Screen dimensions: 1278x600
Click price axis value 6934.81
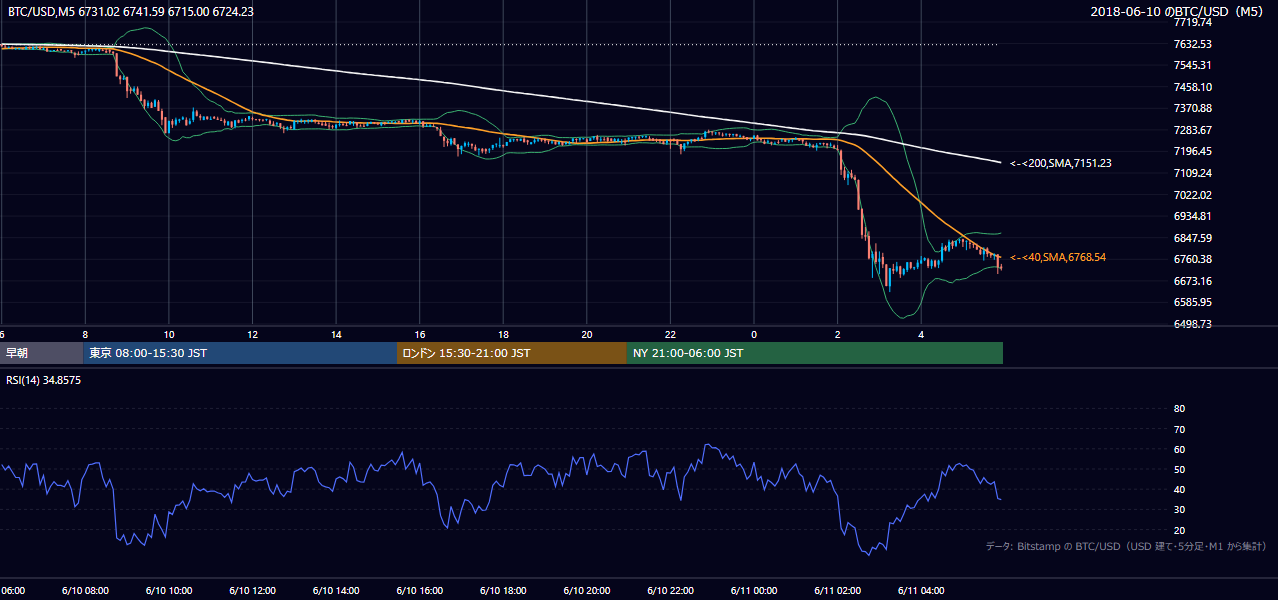click(1193, 216)
